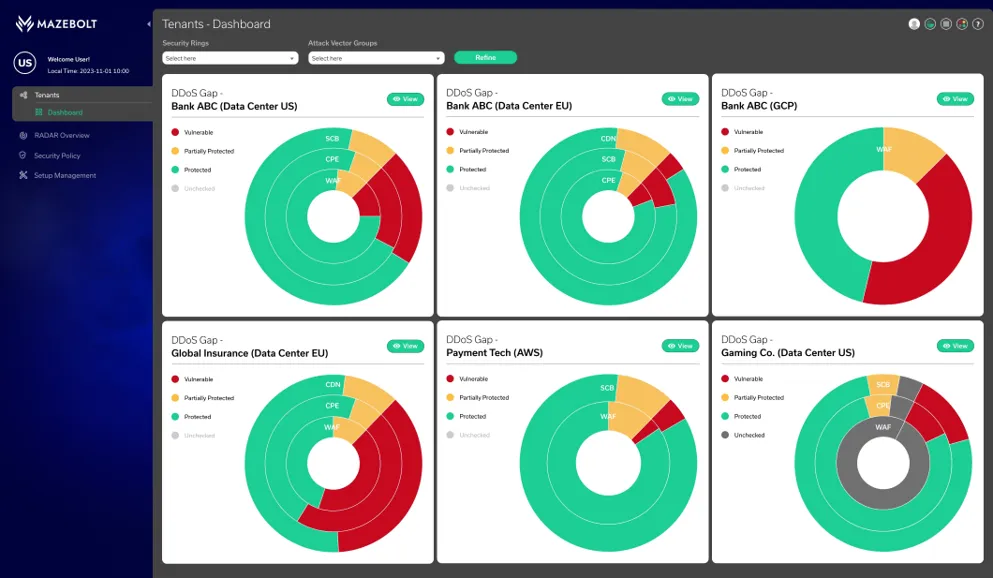Click SCB ring label in Payment Tech (AWS) chart

[607, 387]
